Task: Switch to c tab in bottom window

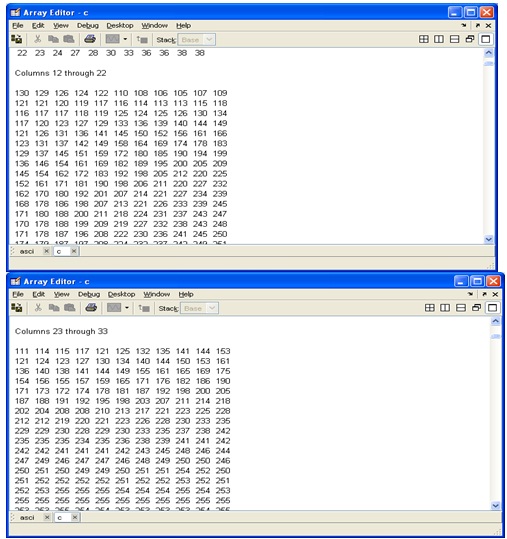Action: [60, 518]
